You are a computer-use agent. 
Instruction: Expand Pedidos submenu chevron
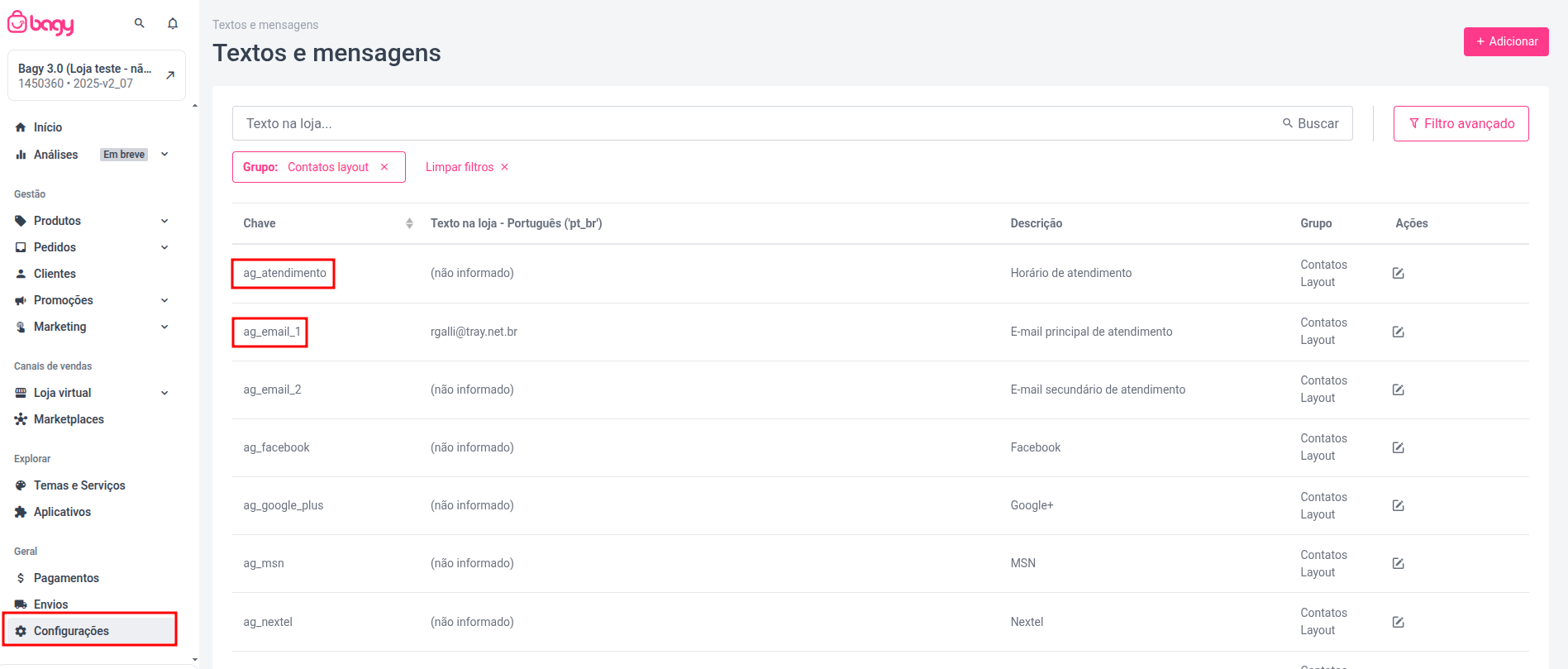point(164,247)
